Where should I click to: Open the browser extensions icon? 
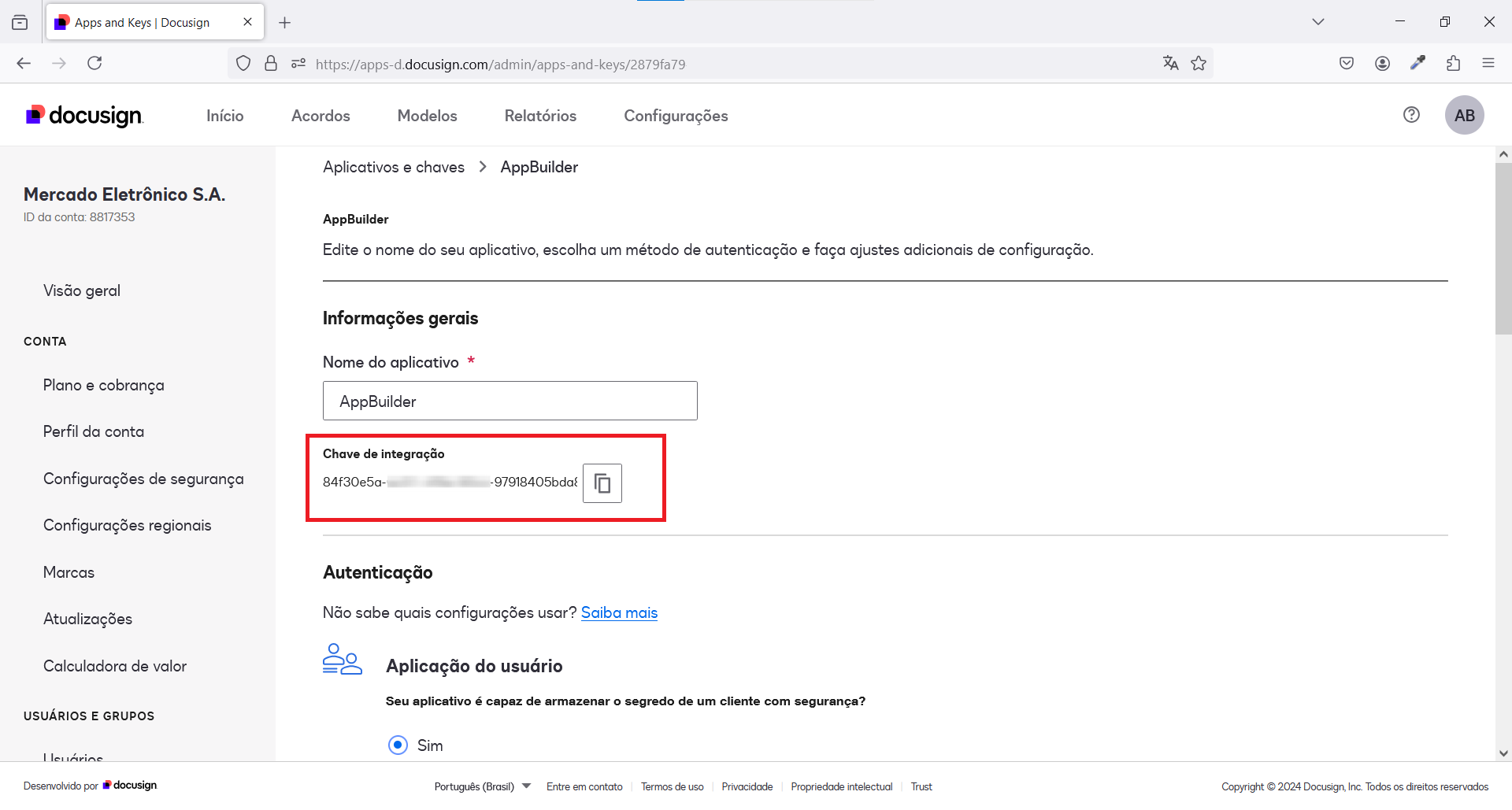coord(1453,64)
